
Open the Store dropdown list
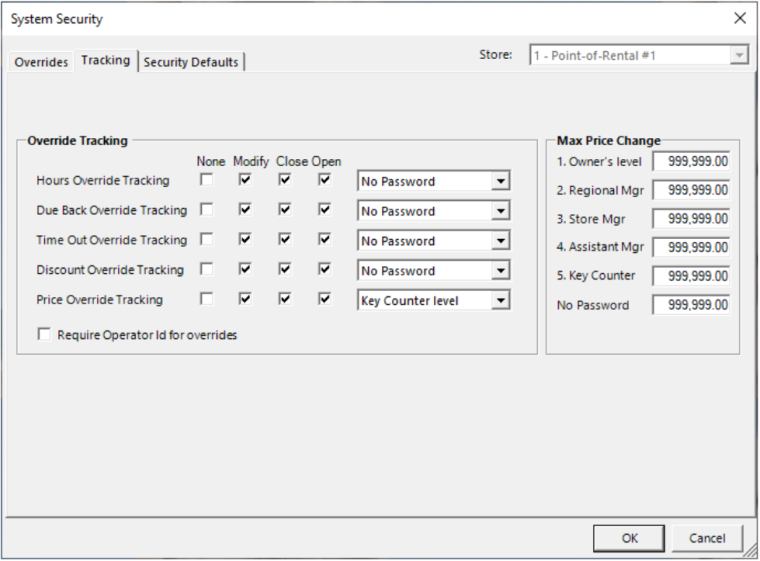click(739, 55)
